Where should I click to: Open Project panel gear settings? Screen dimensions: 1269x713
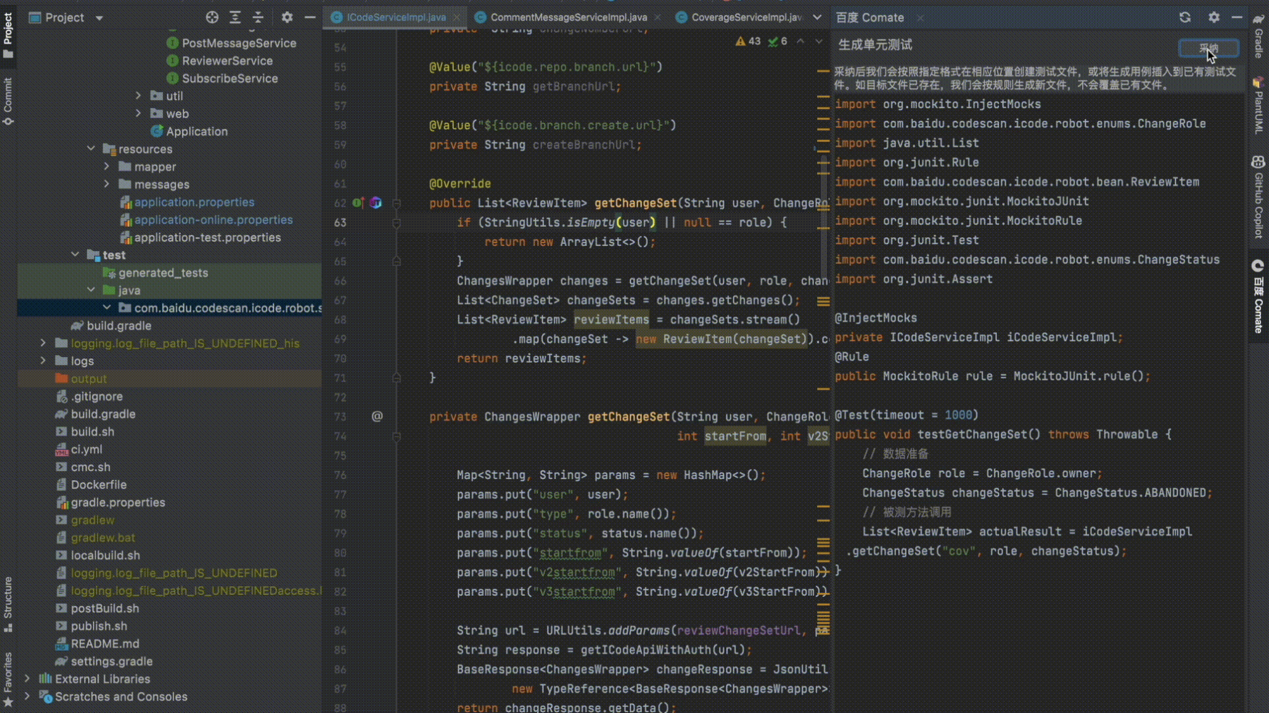click(x=287, y=18)
